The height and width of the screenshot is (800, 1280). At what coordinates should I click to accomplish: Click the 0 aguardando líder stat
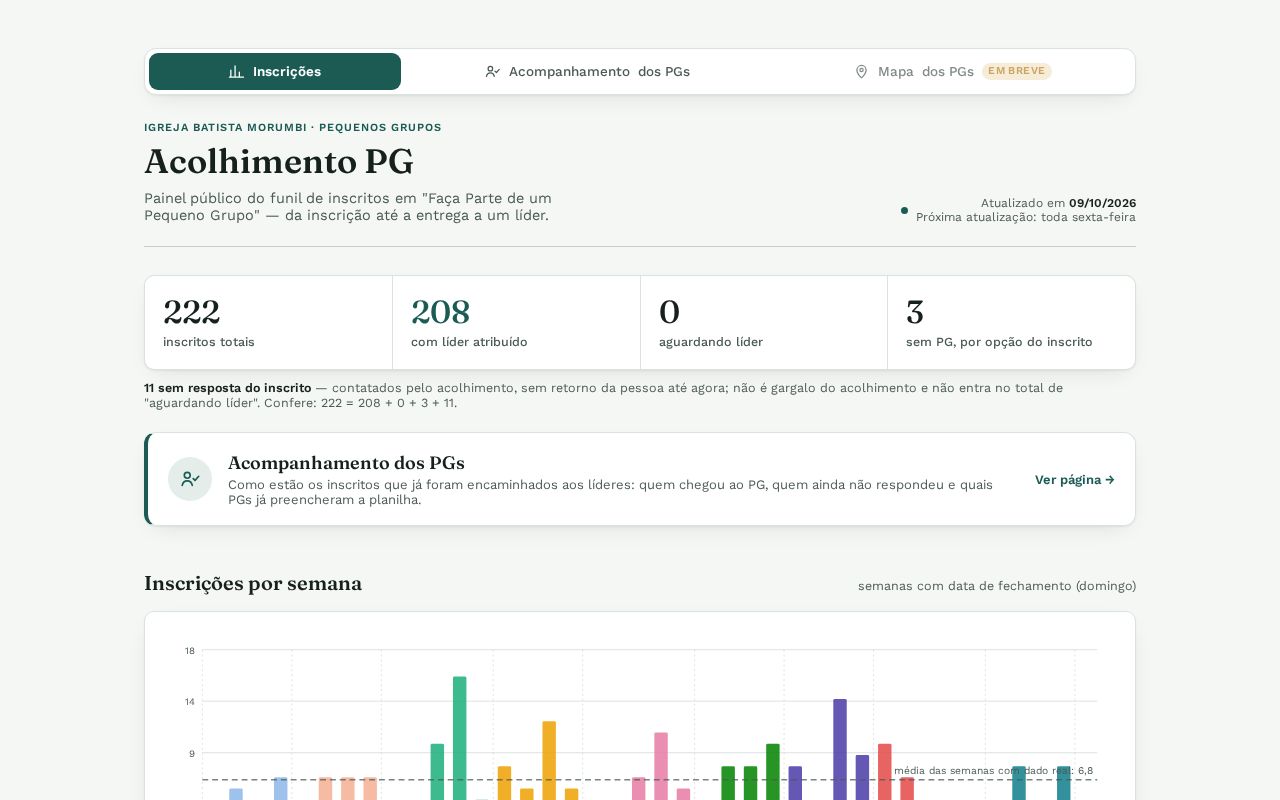click(764, 322)
